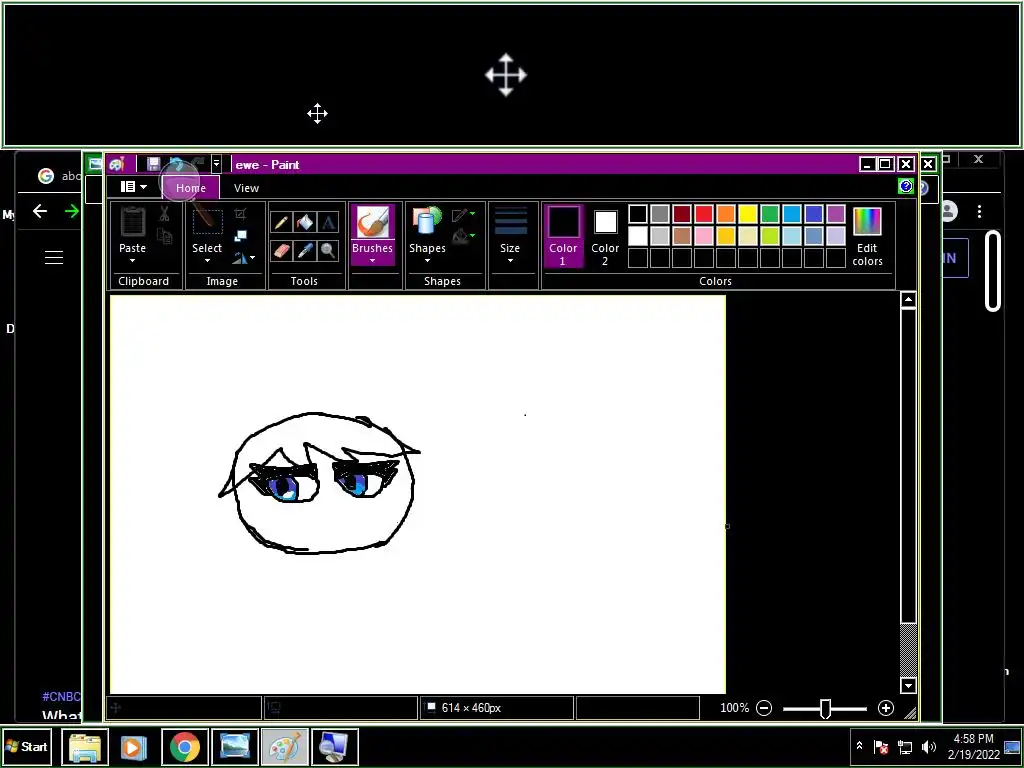
Task: Open the hamburger menu in Chrome page
Action: coord(54,257)
